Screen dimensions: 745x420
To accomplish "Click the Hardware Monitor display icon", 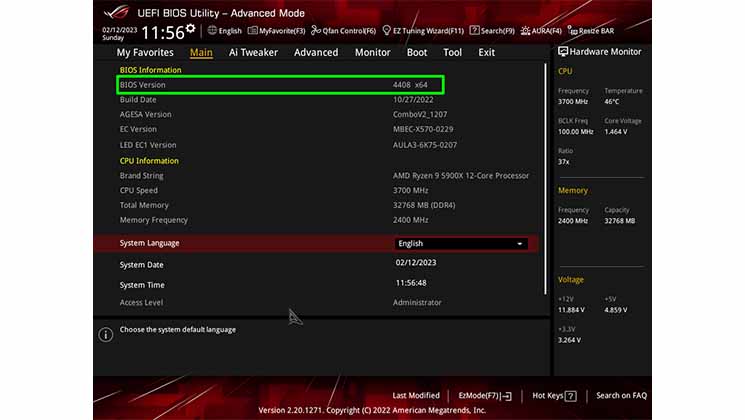I will click(563, 51).
